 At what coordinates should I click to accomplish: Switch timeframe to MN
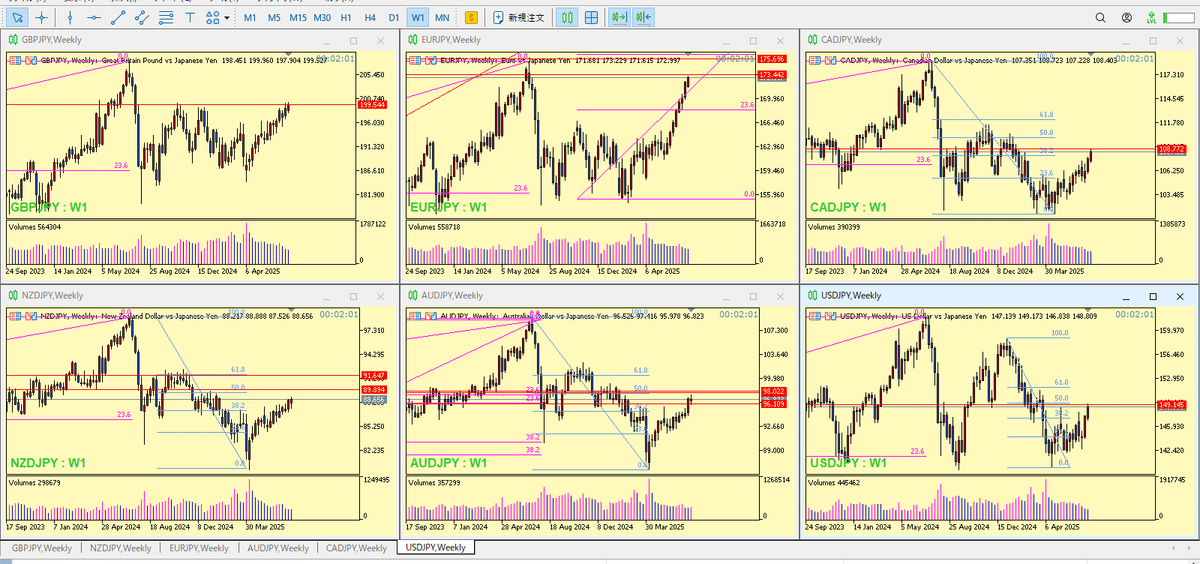tap(442, 18)
